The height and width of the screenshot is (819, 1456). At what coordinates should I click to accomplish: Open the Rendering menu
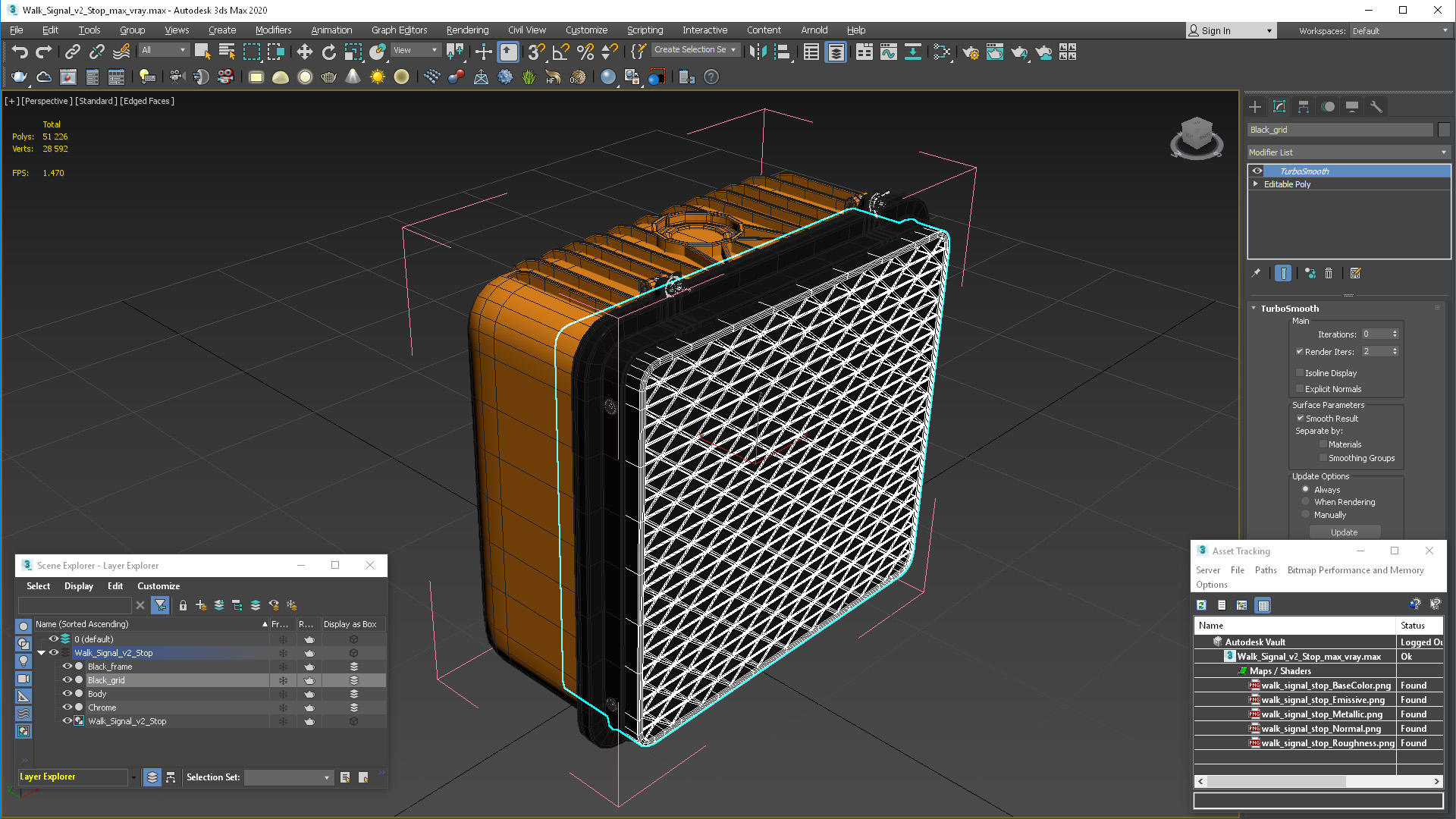pyautogui.click(x=466, y=30)
